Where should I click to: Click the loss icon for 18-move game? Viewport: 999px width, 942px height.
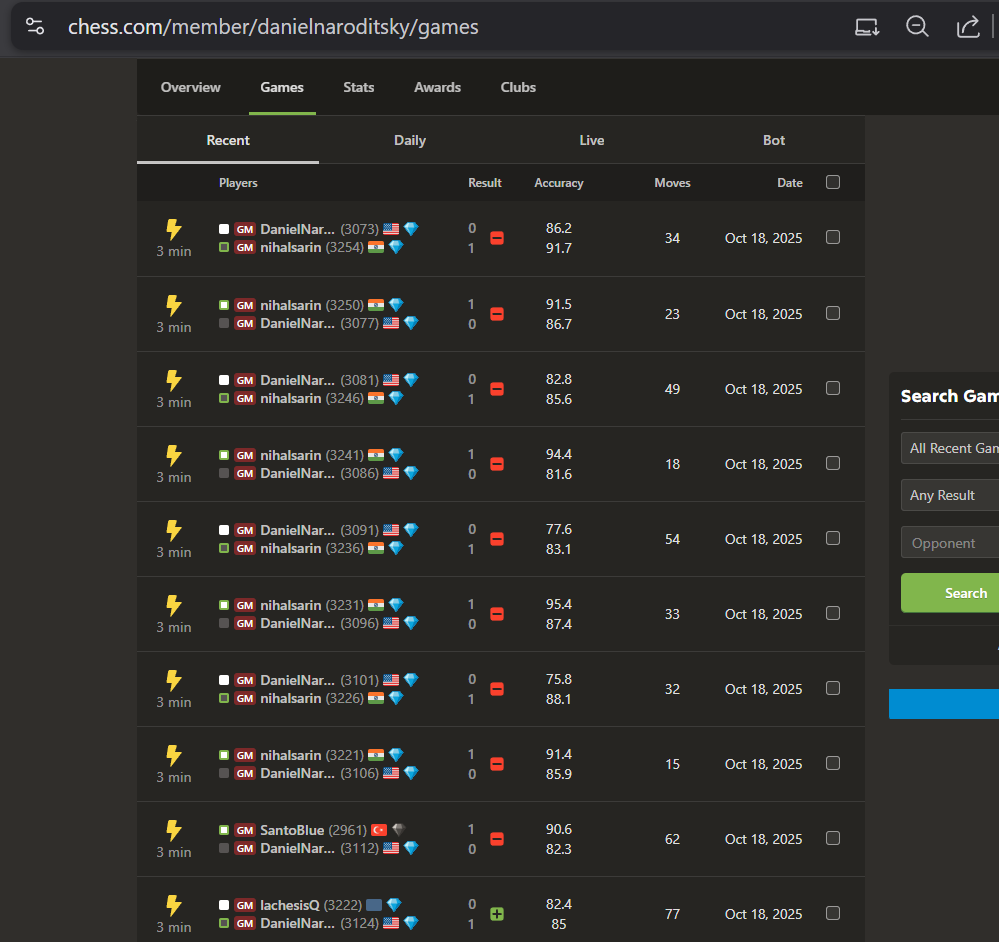[x=497, y=464]
